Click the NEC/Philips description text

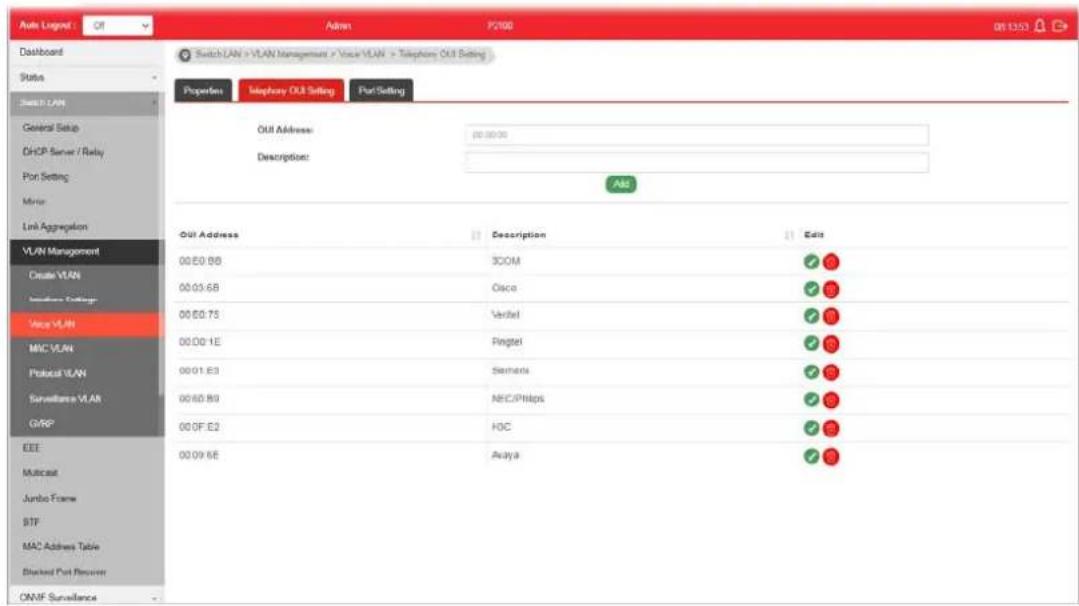point(517,399)
